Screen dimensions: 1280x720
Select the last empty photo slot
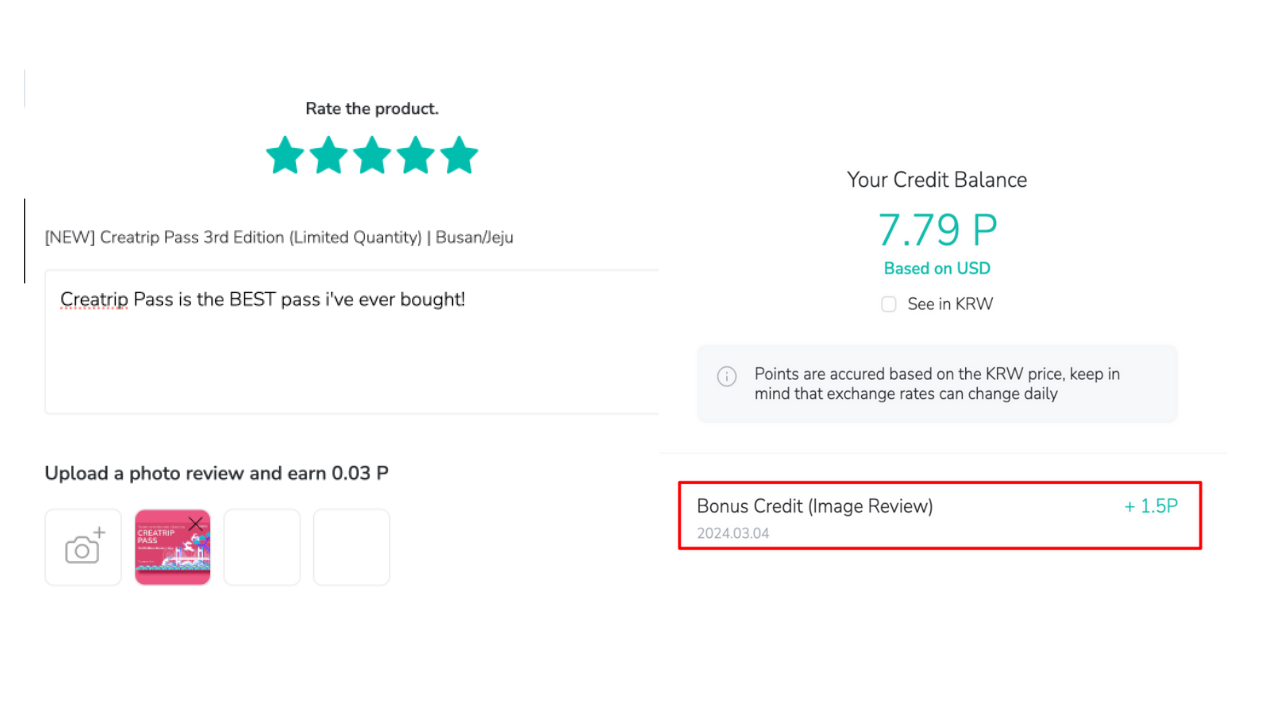tap(351, 547)
